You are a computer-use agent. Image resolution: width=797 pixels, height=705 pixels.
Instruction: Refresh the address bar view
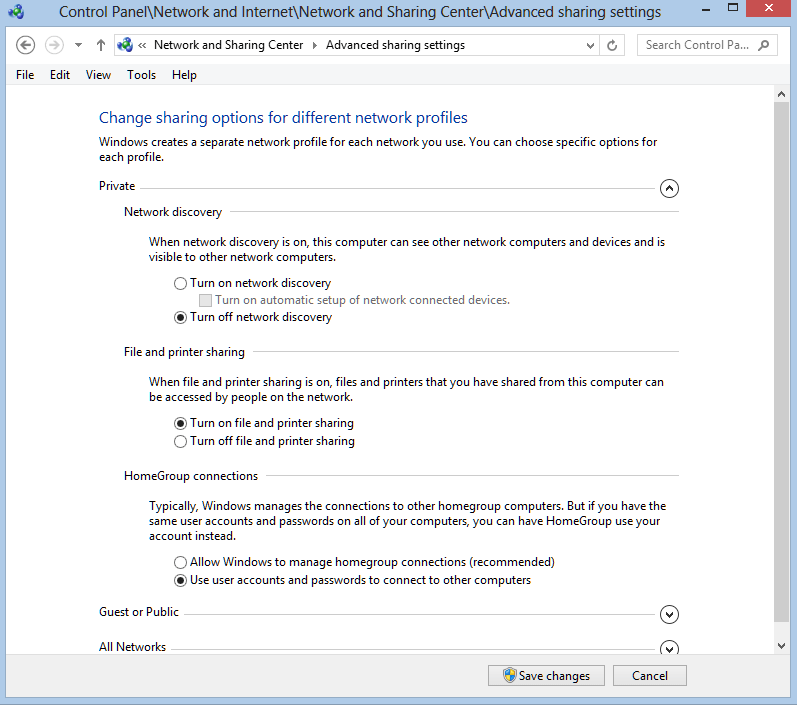point(612,45)
